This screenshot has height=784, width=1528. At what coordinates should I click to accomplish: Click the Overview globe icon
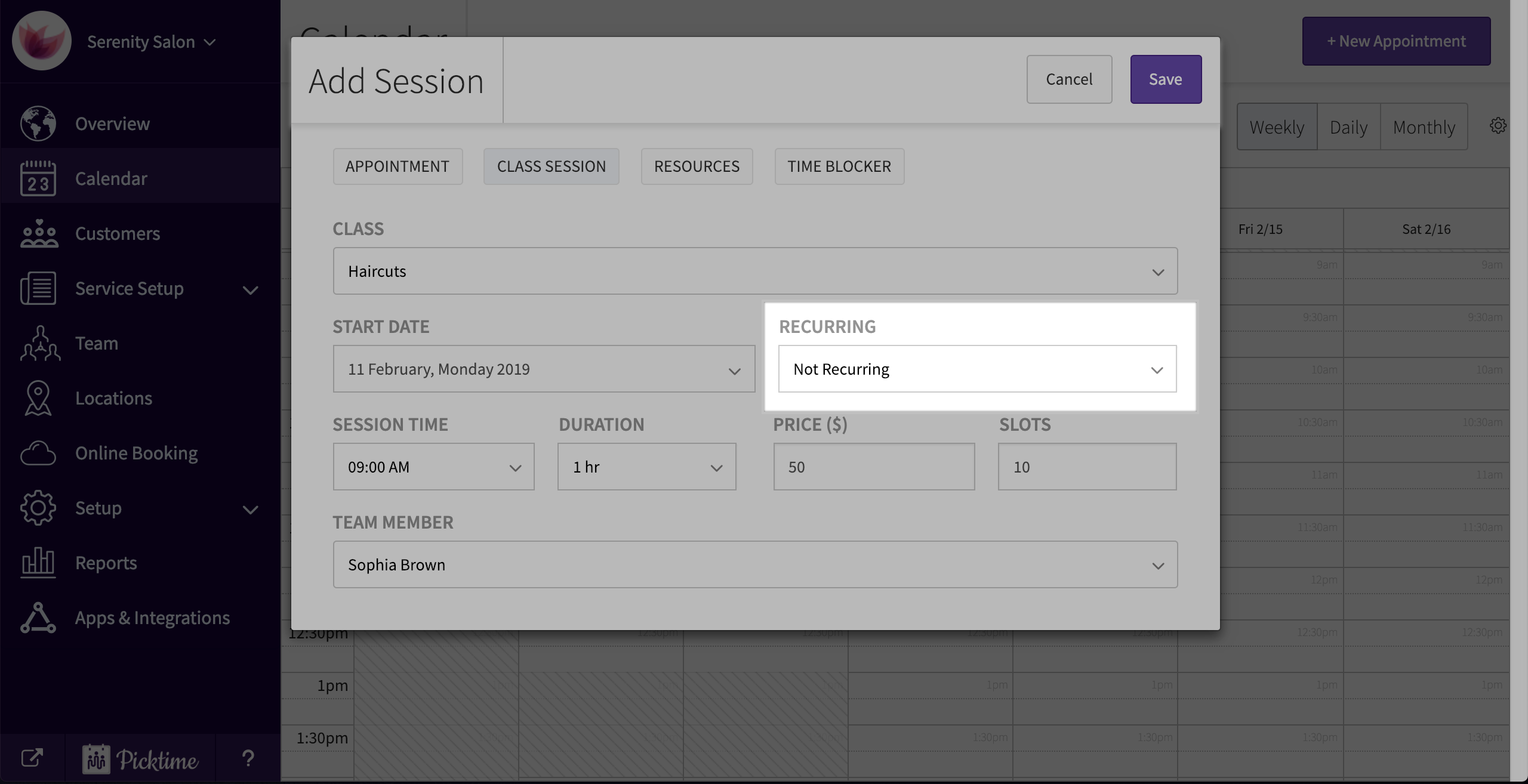tap(38, 124)
